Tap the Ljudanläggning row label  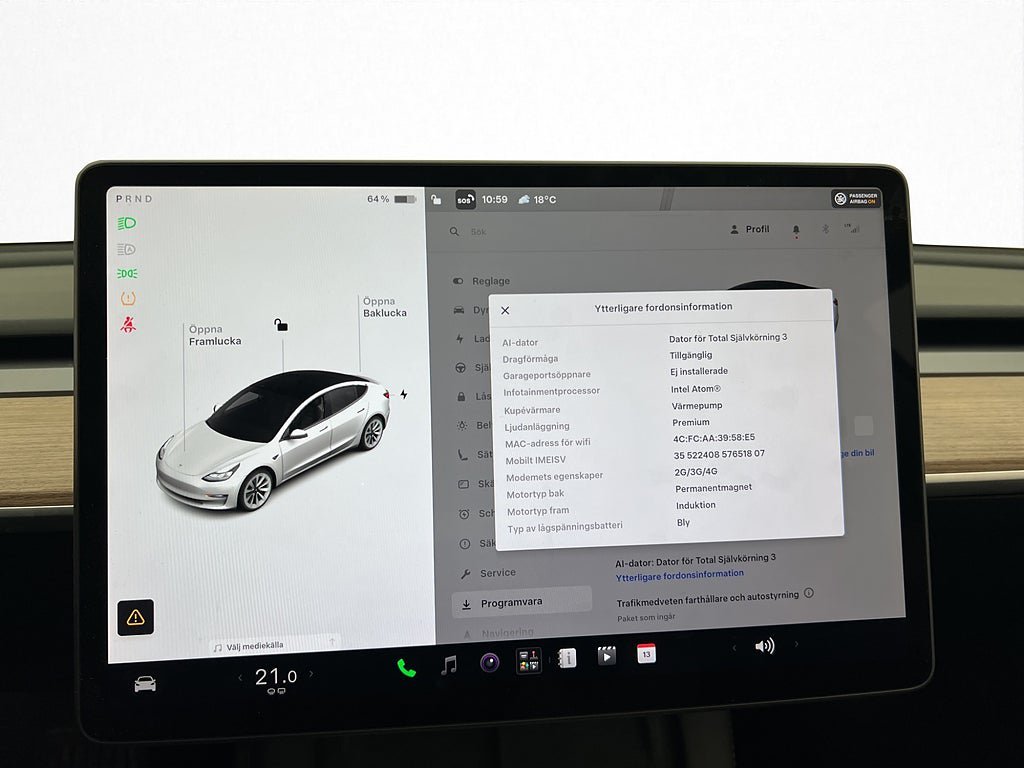pos(537,426)
